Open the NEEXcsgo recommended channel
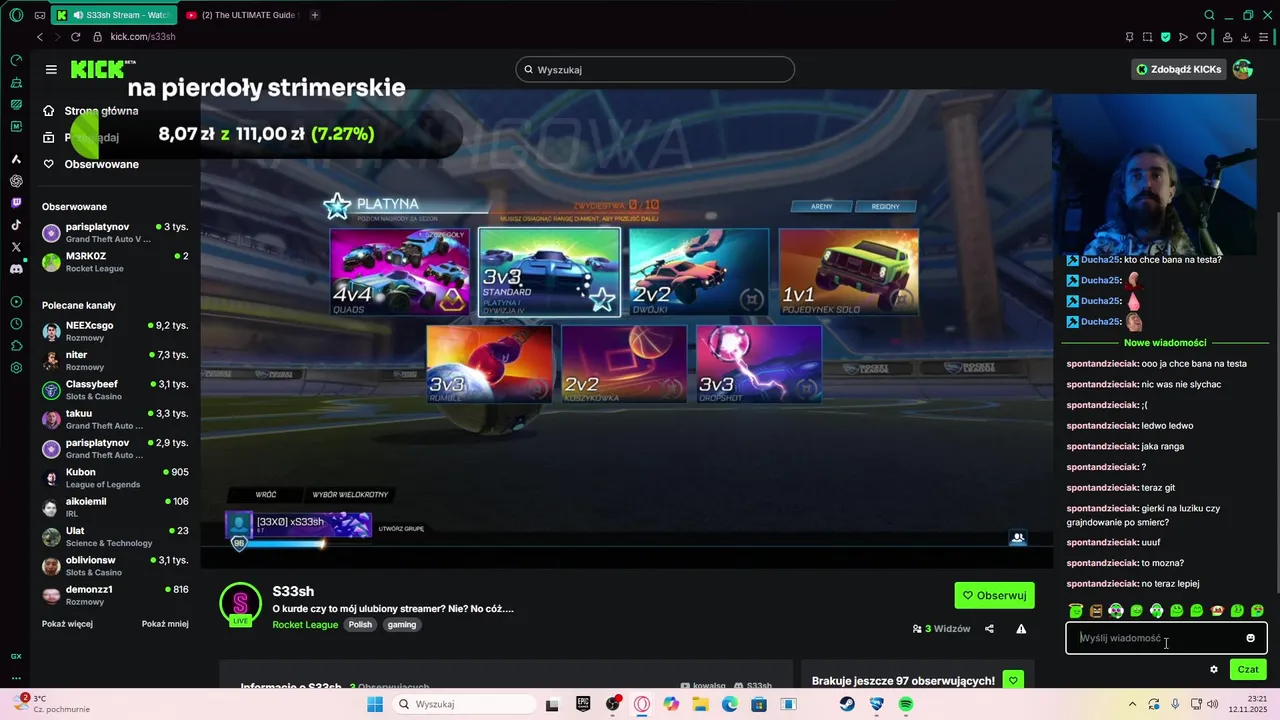The width and height of the screenshot is (1280, 720). pos(115,331)
